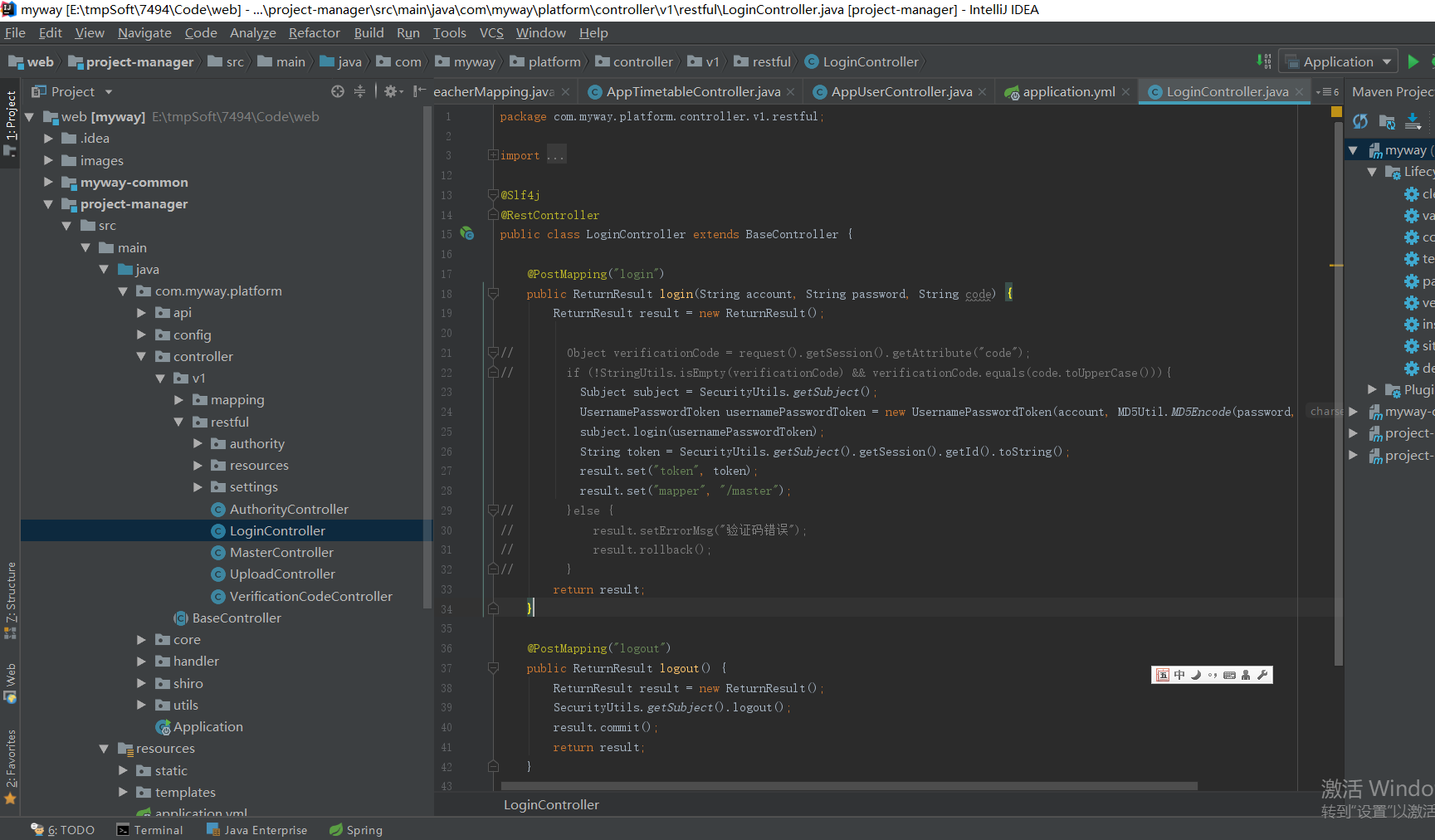Click the editor horizontal scrollbar
This screenshot has height=840, width=1435.
pos(848,785)
